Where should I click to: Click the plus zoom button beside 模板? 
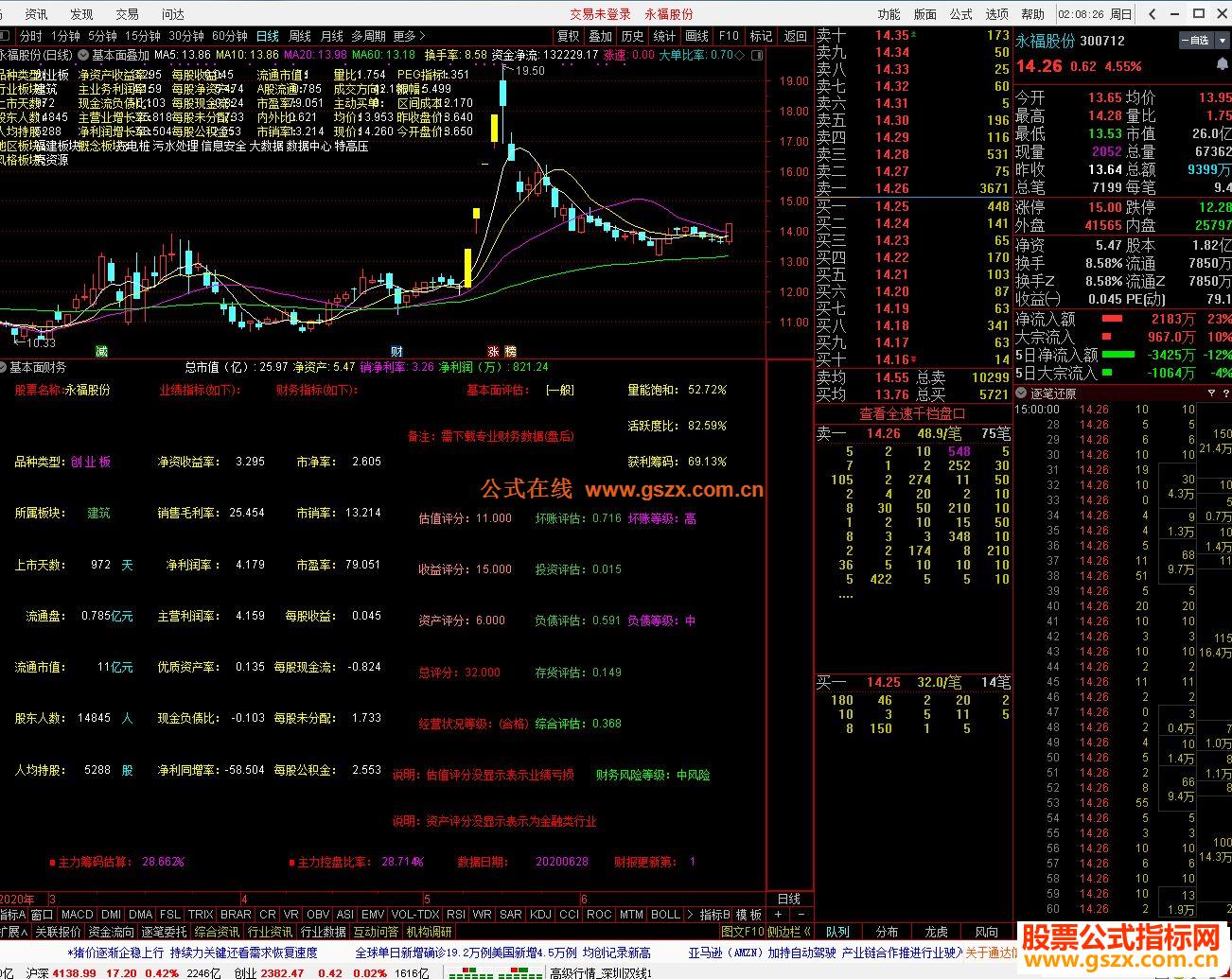pyautogui.click(x=778, y=915)
